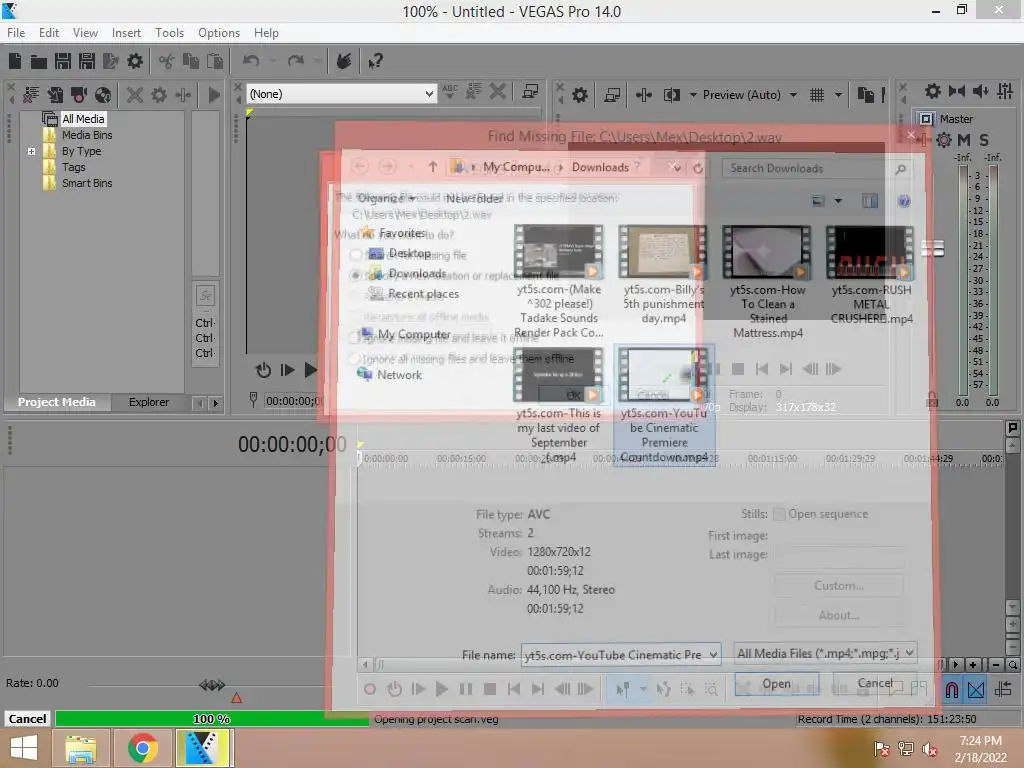Open the Organize dropdown in file dialog

(387, 198)
